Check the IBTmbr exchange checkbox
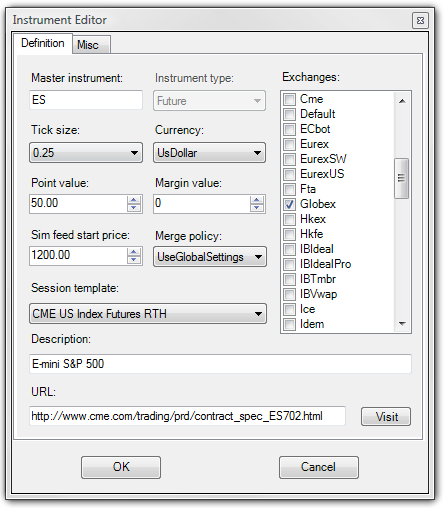Image resolution: width=444 pixels, height=508 pixels. [x=289, y=279]
